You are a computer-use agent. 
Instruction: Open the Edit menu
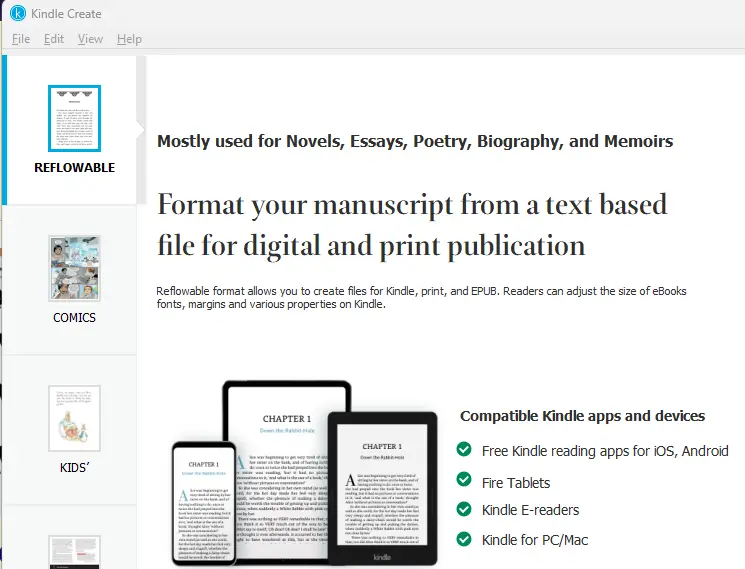pos(54,39)
